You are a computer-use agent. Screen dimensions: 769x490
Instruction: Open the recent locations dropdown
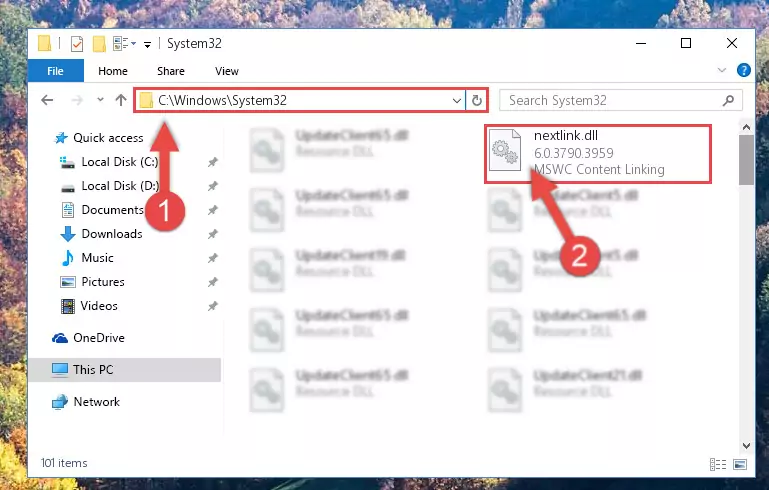pos(100,100)
